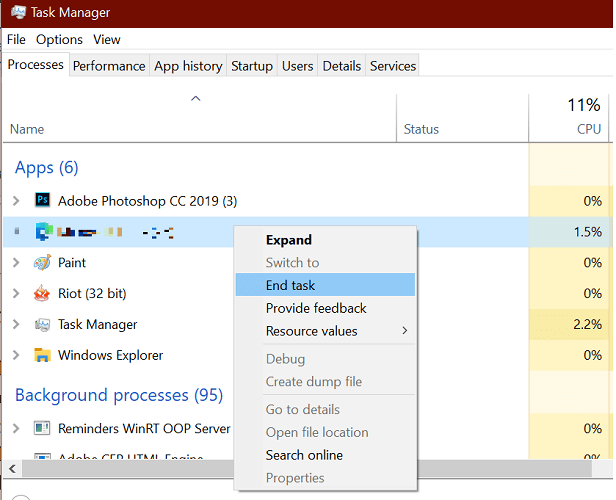Screen dimensions: 616x500
Task: Expand Reminders WinRT OOP Server group
Action: [x=16, y=428]
